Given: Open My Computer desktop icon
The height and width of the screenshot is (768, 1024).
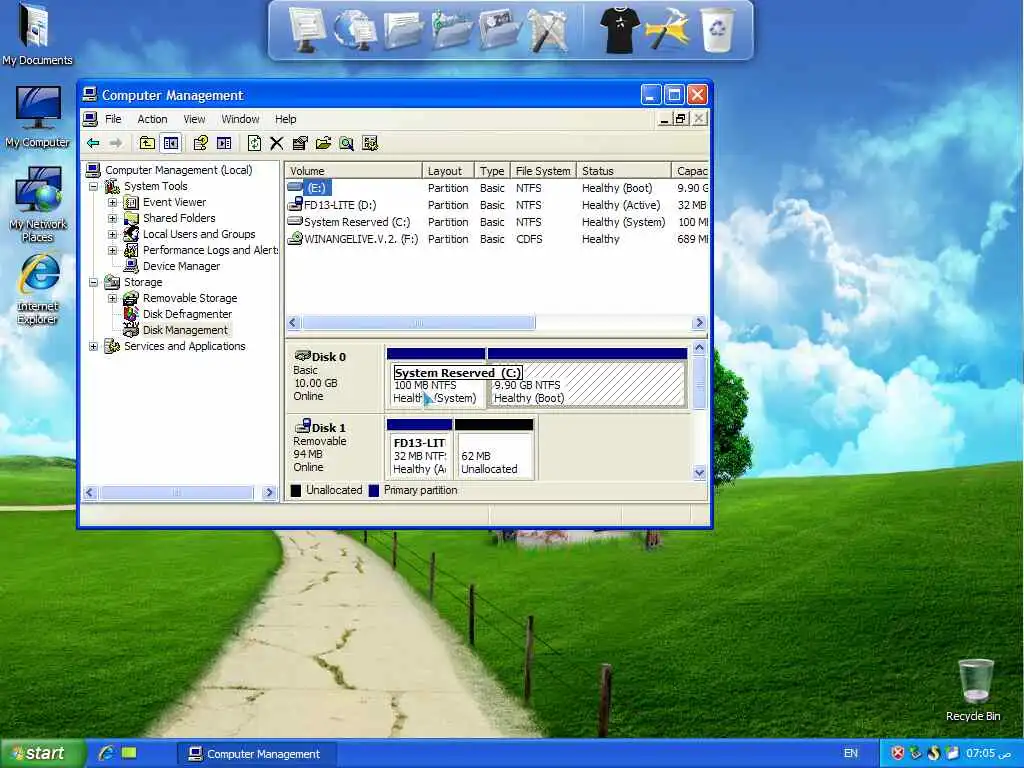Looking at the screenshot, I should click(38, 116).
